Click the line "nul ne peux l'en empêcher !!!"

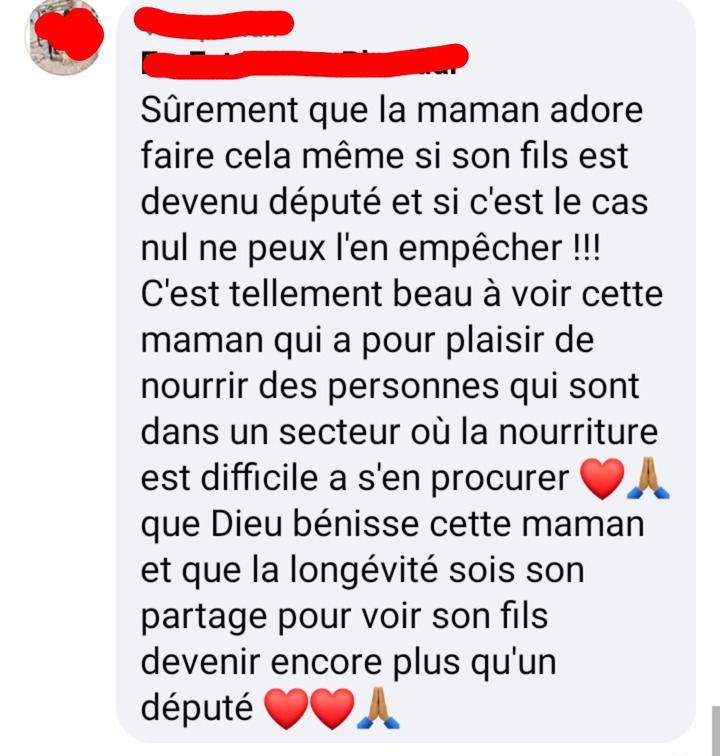[371, 248]
